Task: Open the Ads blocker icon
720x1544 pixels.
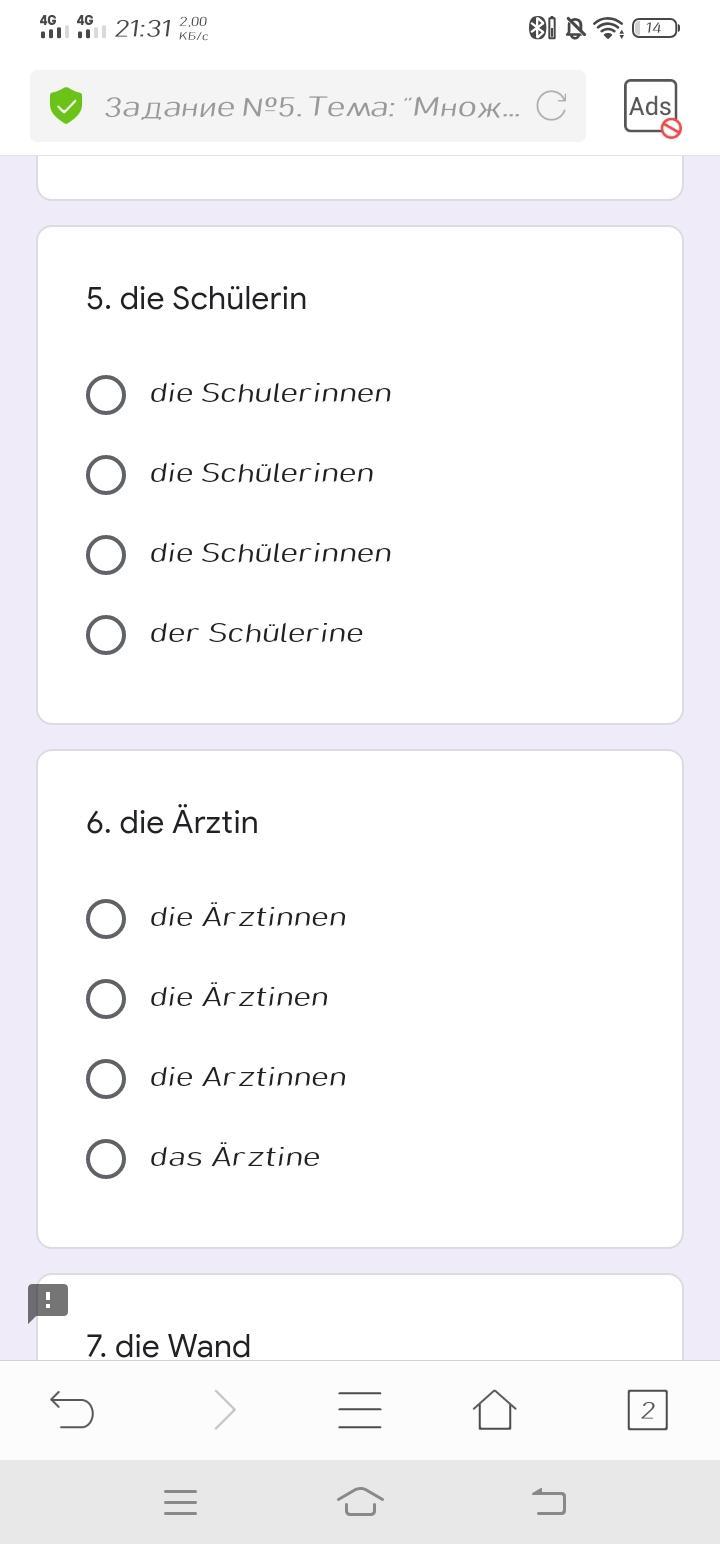Action: click(x=651, y=106)
